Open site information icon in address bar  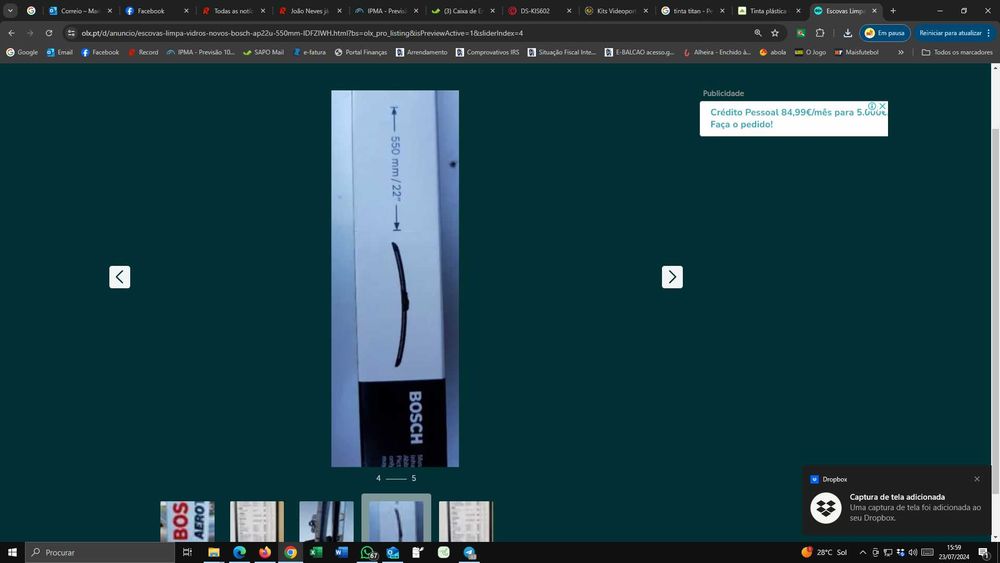(x=71, y=33)
